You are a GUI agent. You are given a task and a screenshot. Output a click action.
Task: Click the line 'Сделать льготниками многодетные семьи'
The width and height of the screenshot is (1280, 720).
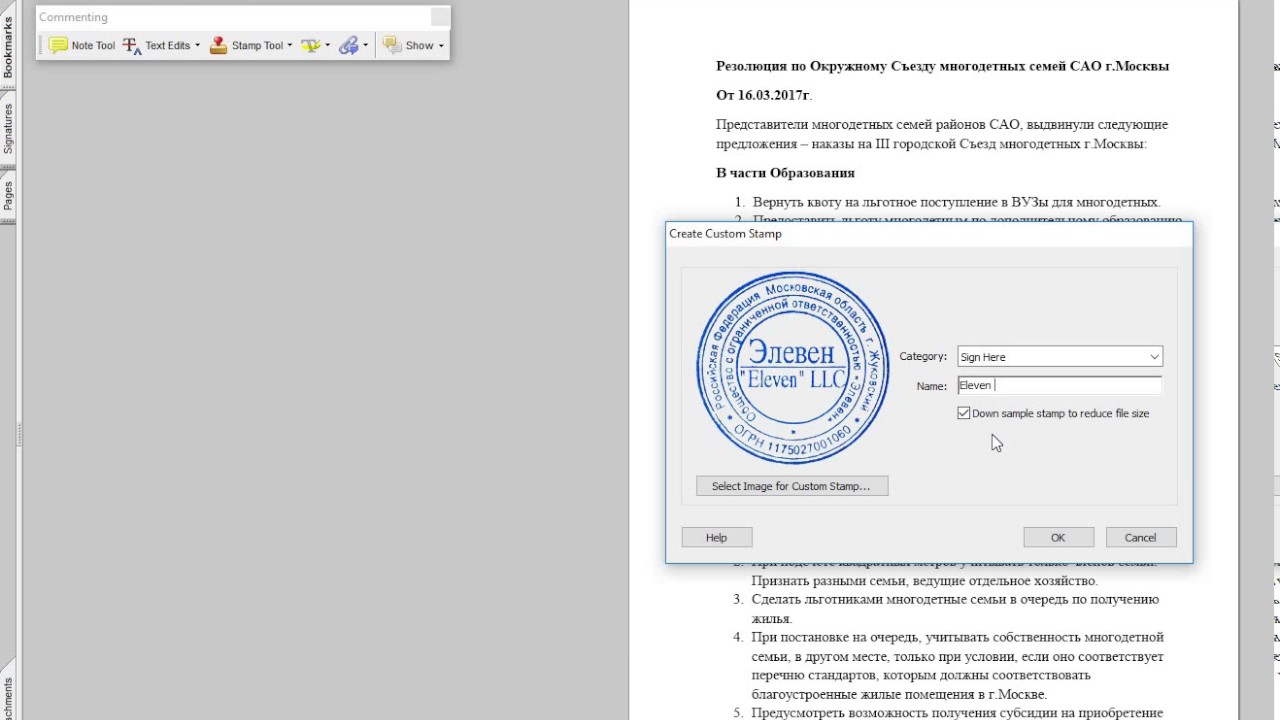[955, 599]
